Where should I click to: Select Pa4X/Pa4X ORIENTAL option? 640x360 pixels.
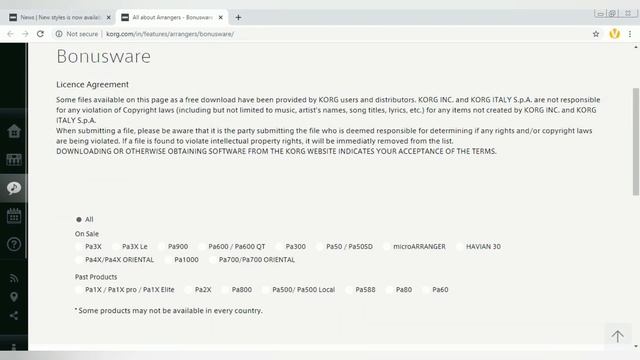(x=79, y=260)
